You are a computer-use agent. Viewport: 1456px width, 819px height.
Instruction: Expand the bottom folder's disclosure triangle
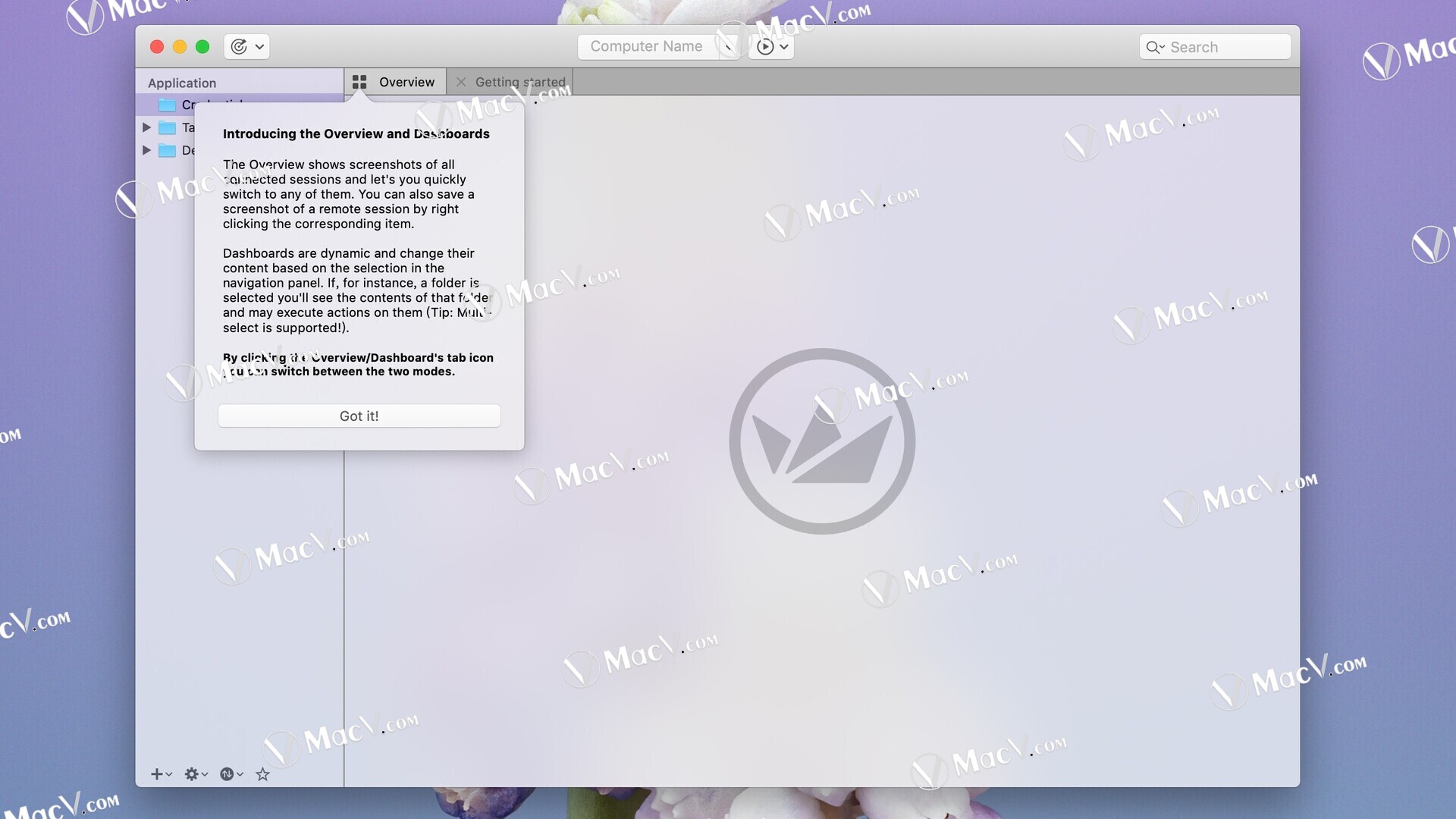tap(147, 150)
